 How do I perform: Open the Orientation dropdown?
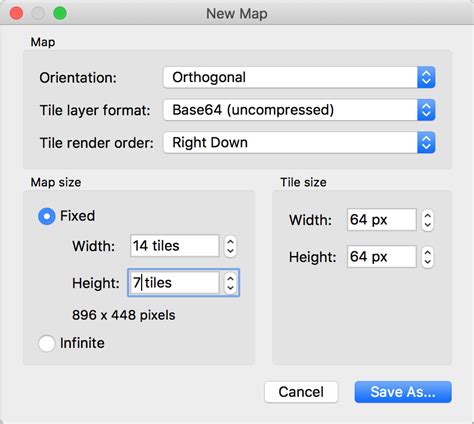tap(299, 78)
